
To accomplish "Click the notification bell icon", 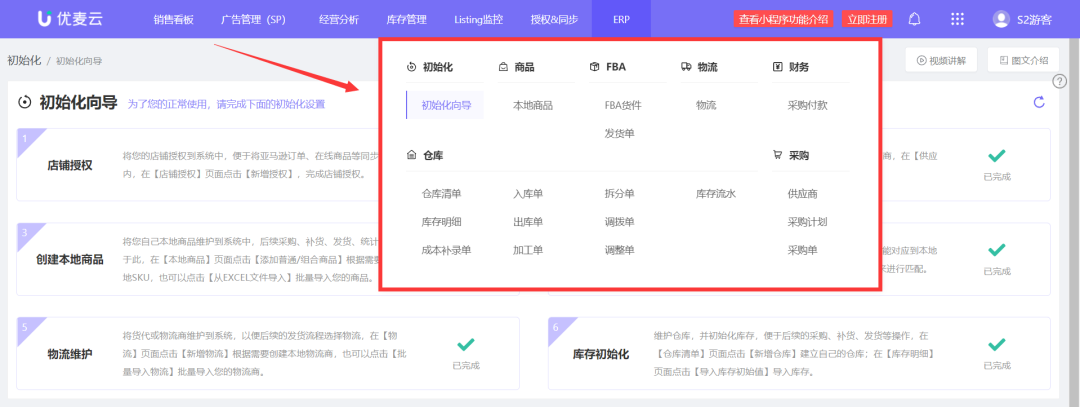I will point(914,19).
